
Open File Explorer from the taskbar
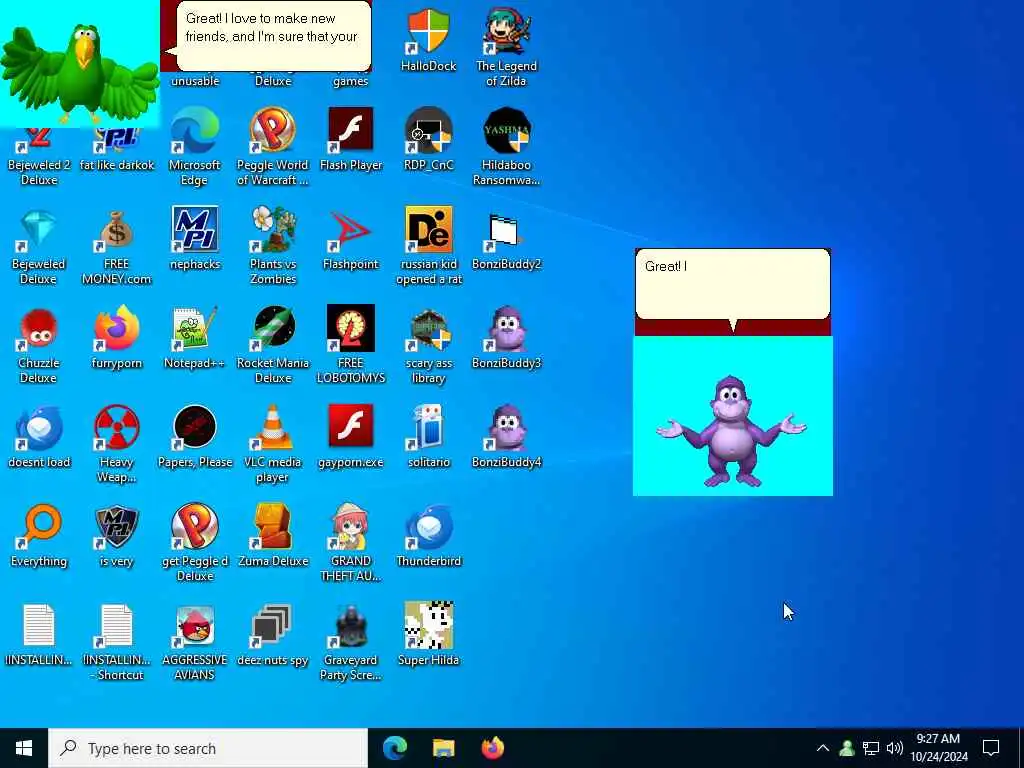(443, 748)
